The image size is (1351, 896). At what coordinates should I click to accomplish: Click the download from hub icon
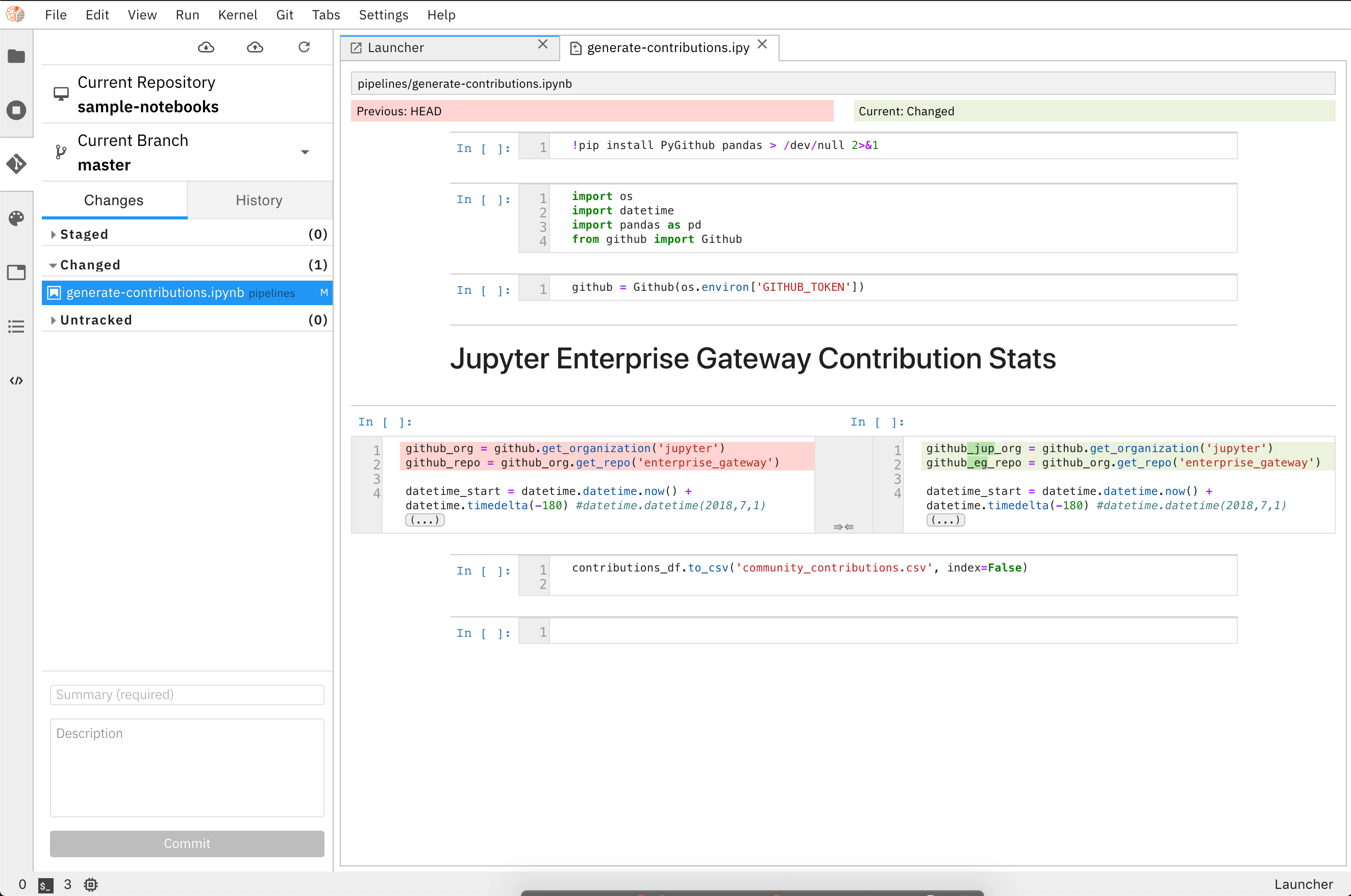(206, 47)
